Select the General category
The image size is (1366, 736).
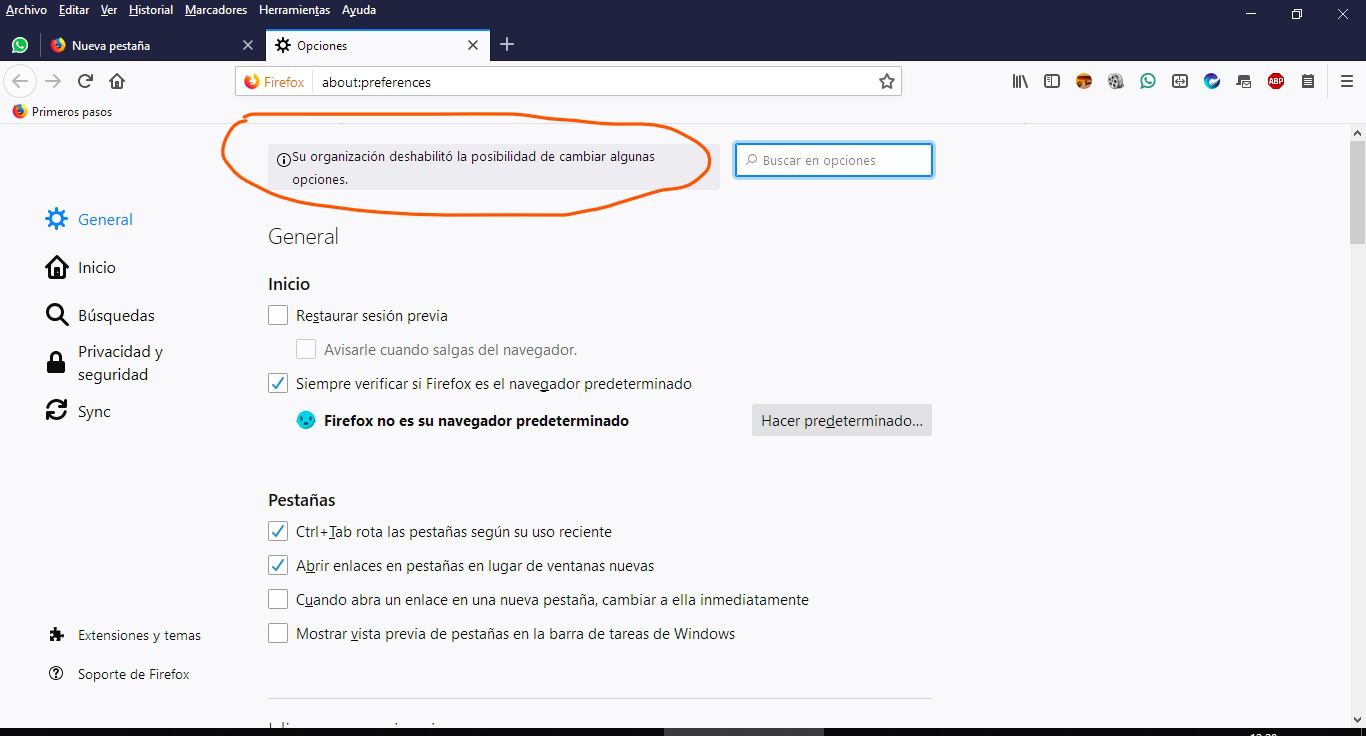click(x=89, y=219)
